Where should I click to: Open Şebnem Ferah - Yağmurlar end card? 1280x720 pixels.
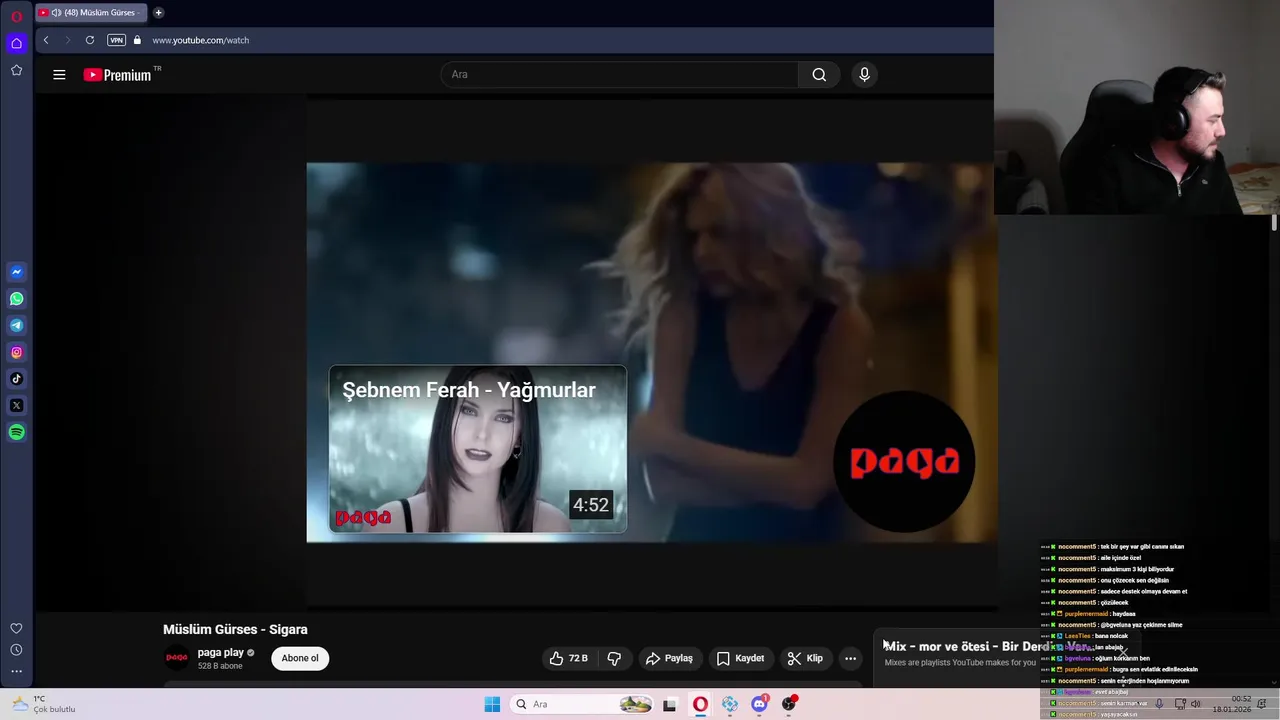478,449
